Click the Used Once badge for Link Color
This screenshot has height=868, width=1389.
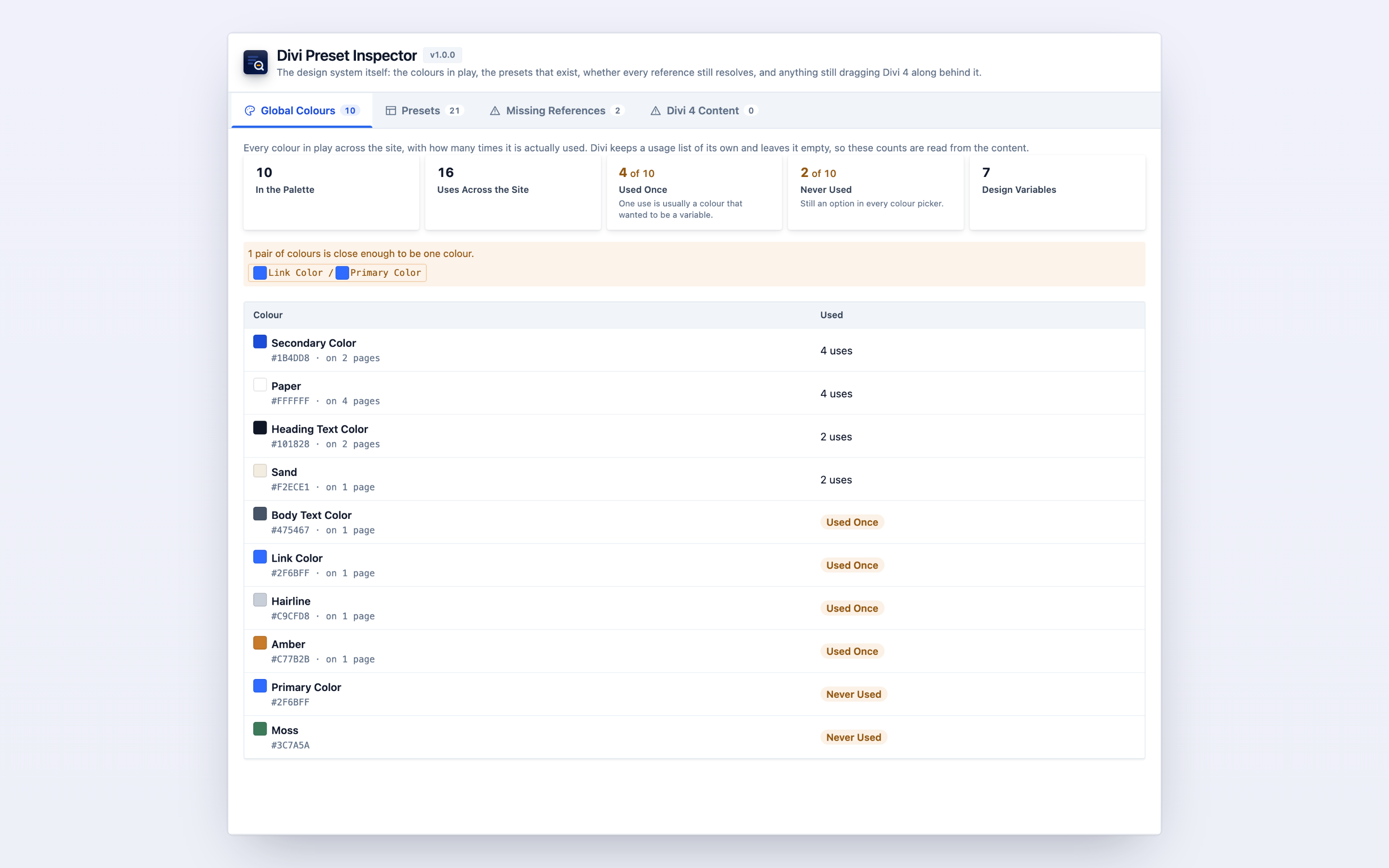tap(852, 566)
